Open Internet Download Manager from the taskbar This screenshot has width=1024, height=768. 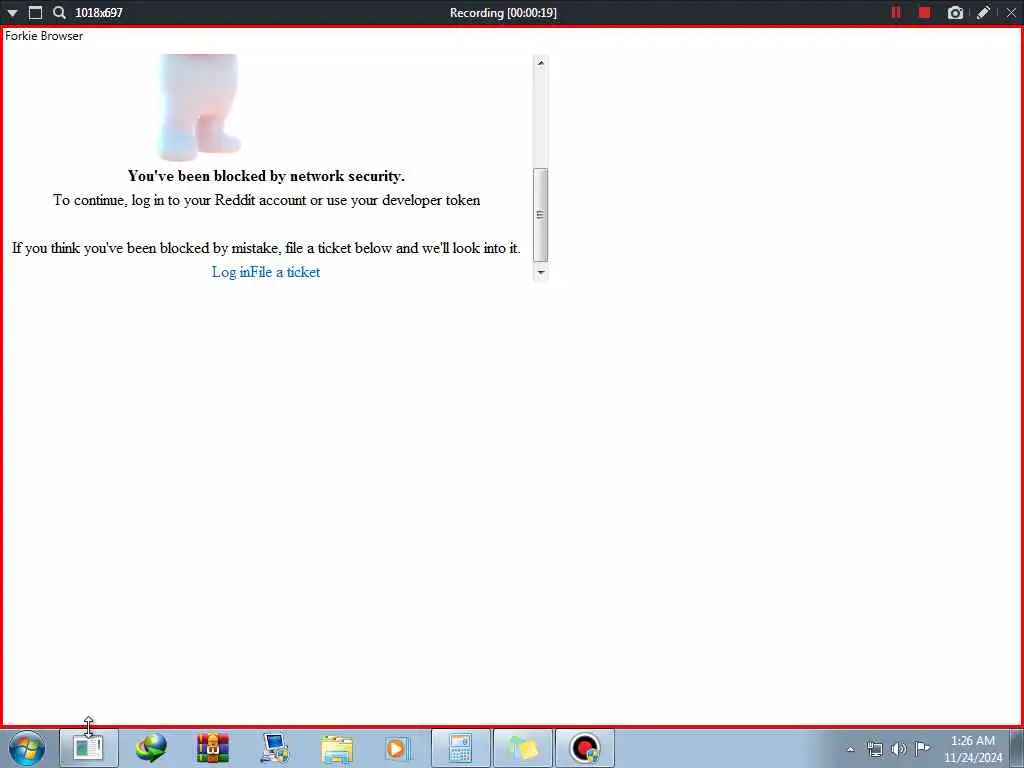[x=151, y=748]
